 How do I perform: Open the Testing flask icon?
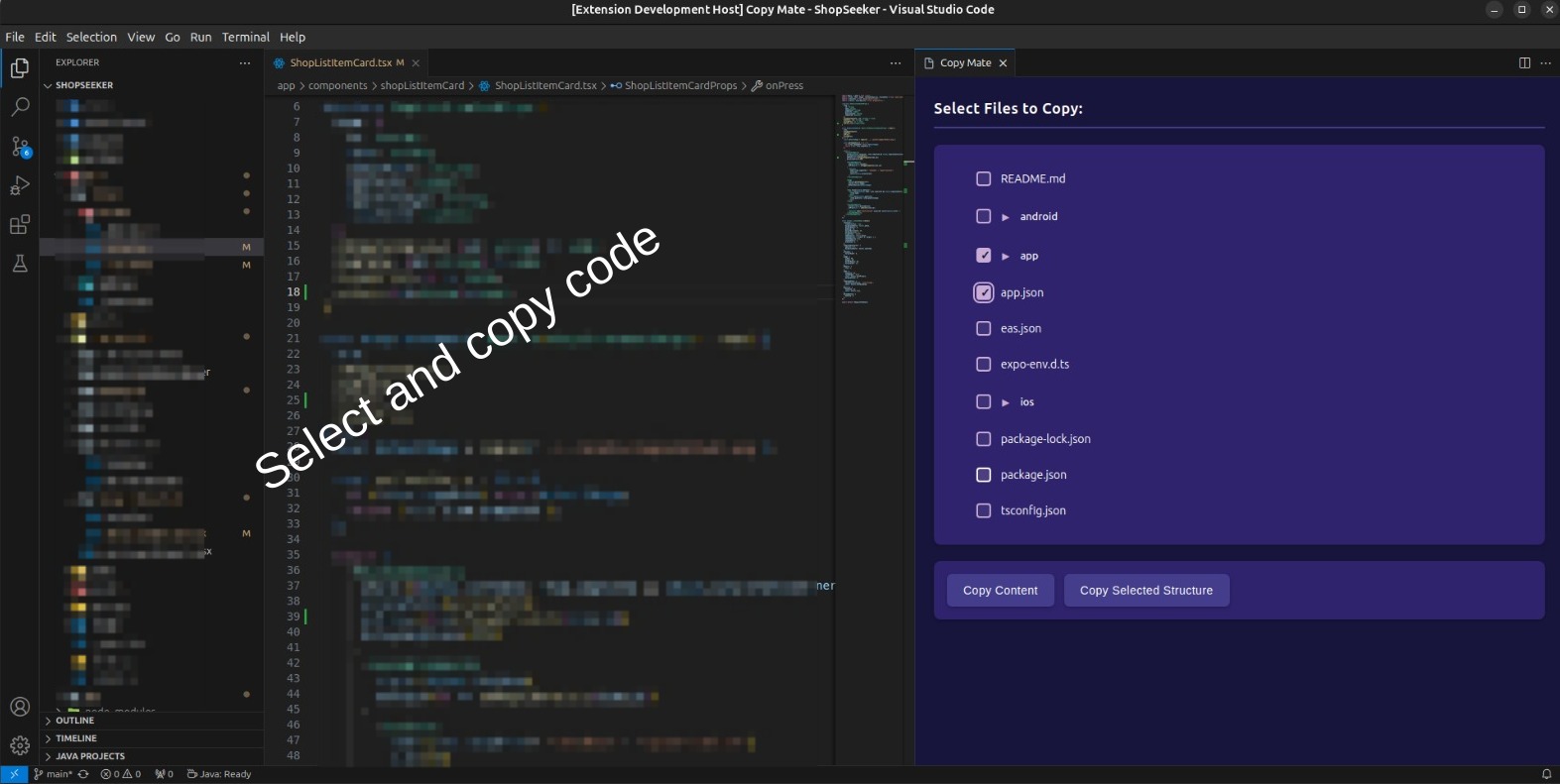20,264
